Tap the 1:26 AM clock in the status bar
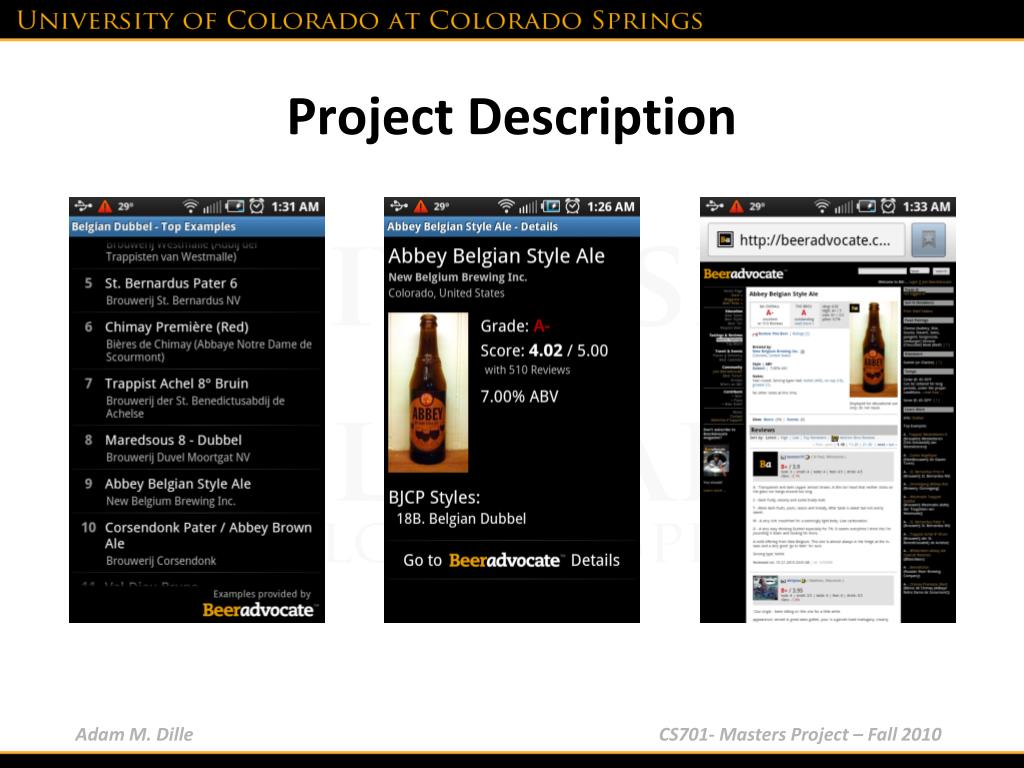Image resolution: width=1024 pixels, height=768 pixels. click(611, 207)
